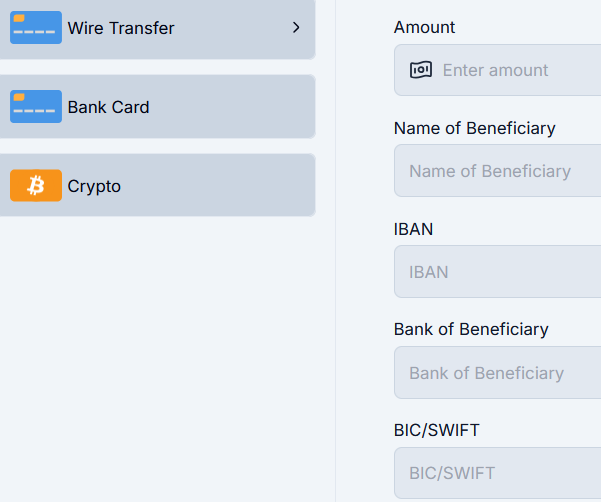Click the Amount field heading
Viewport: 601px width, 502px height.
point(424,27)
